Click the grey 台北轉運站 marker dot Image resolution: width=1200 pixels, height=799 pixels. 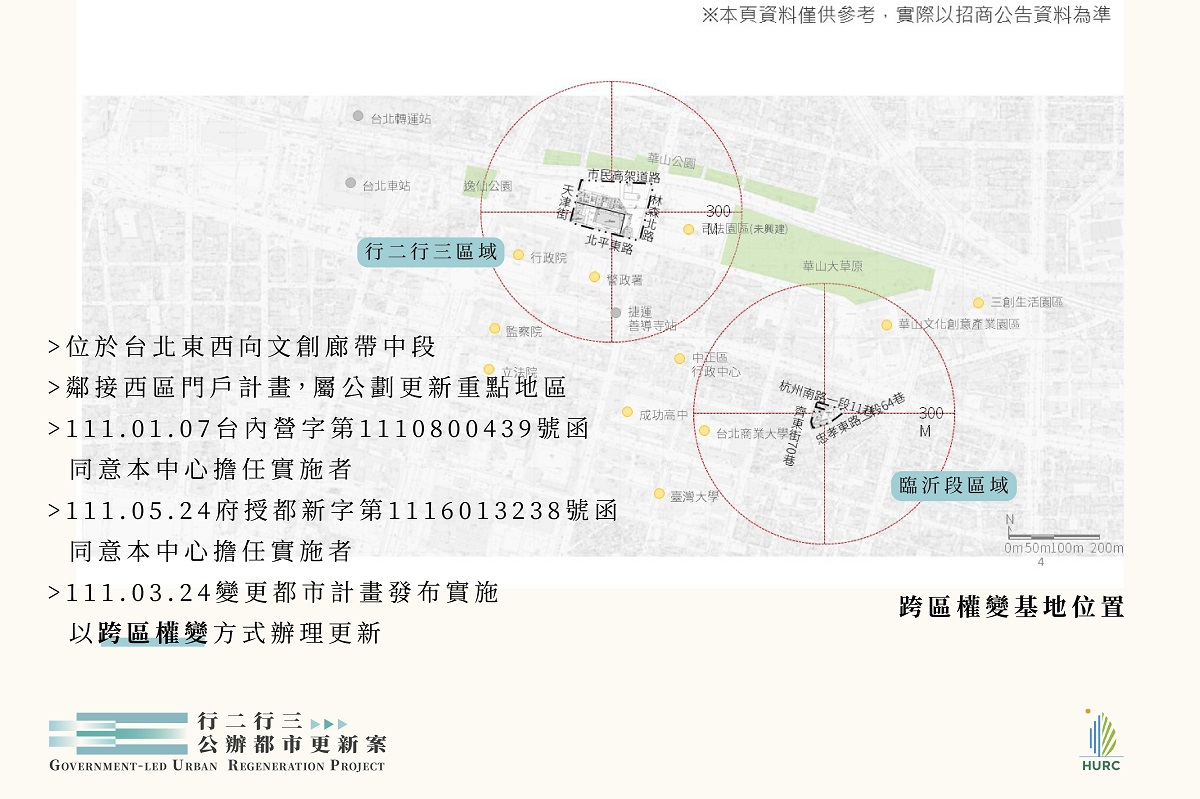[x=358, y=116]
